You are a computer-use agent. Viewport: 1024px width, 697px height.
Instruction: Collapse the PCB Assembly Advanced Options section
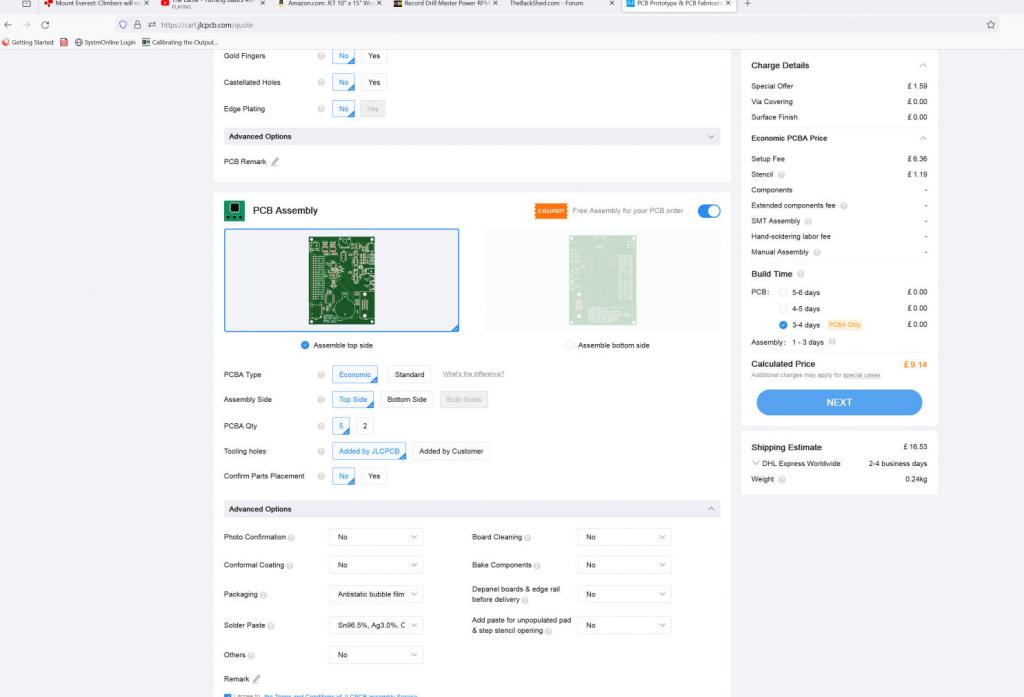[712, 509]
